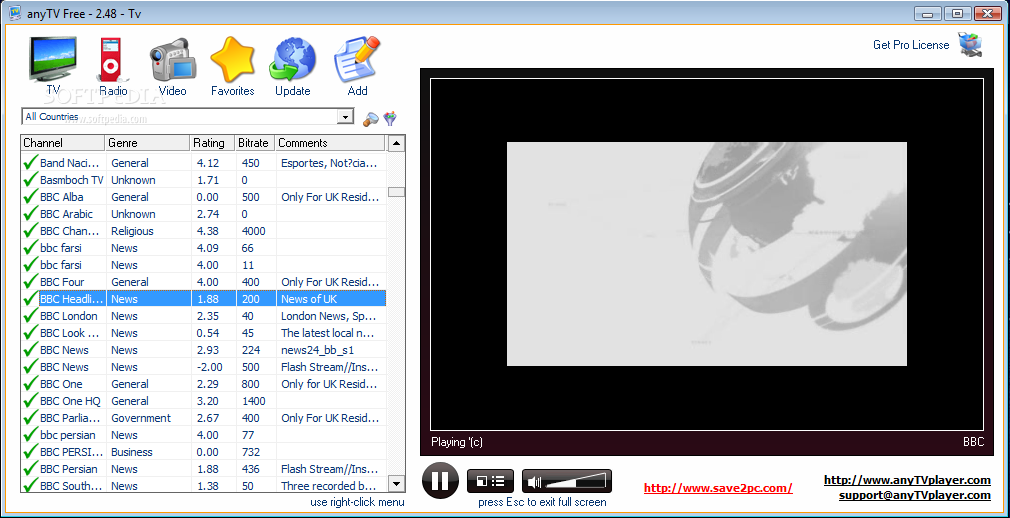
Task: Click the green check next to BBC London
Action: [x=30, y=316]
